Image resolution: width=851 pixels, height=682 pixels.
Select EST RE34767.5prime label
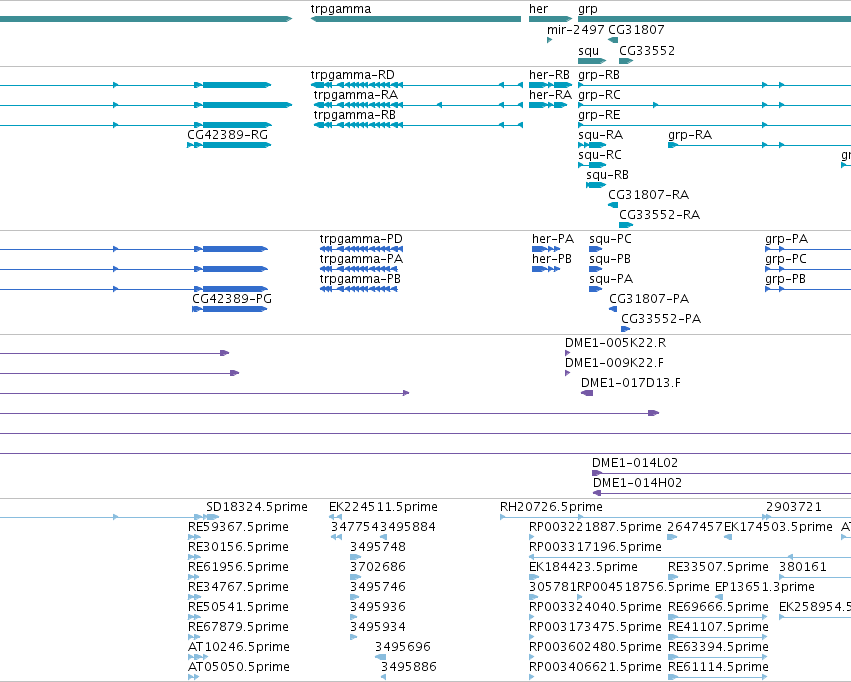pos(238,588)
